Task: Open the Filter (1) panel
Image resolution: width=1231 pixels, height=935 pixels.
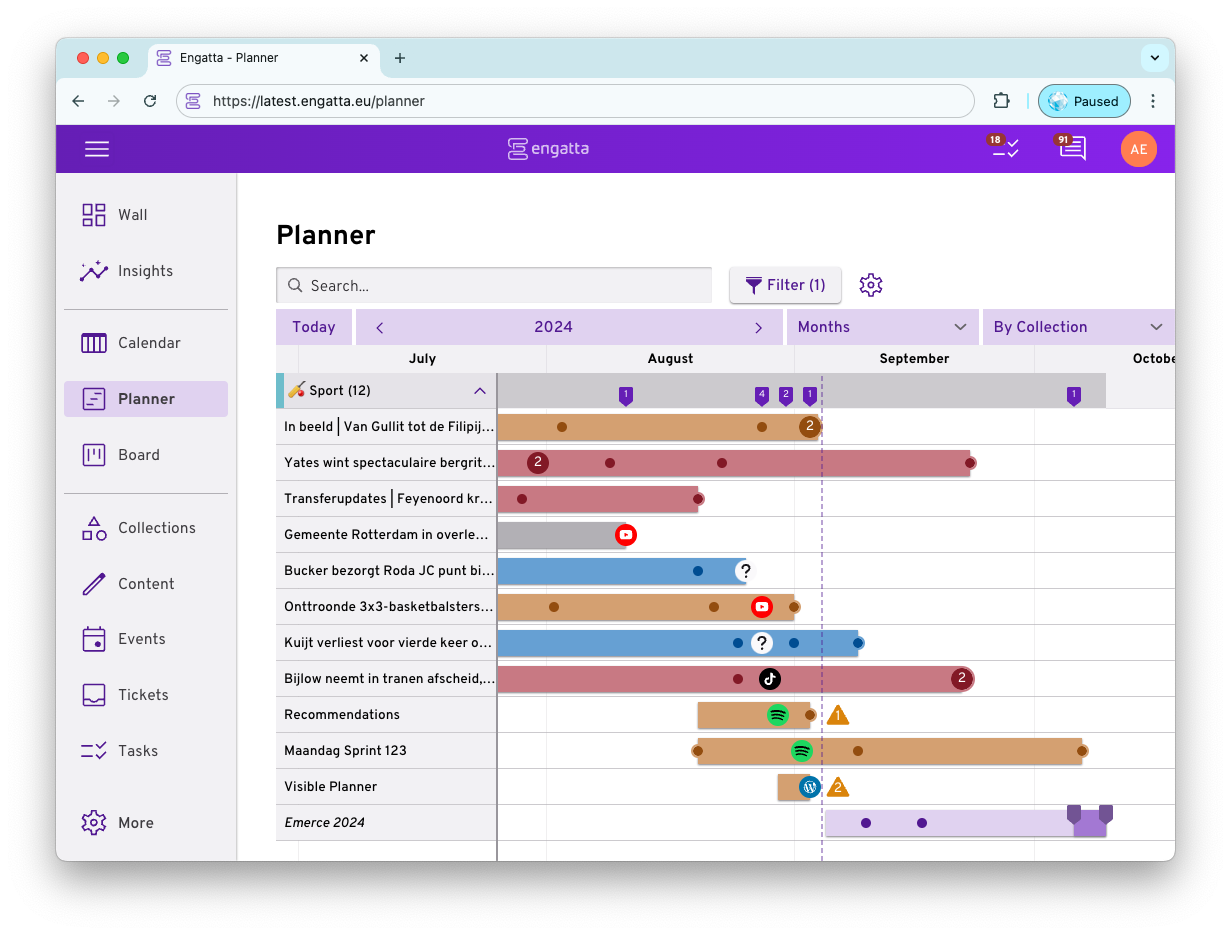Action: [785, 285]
